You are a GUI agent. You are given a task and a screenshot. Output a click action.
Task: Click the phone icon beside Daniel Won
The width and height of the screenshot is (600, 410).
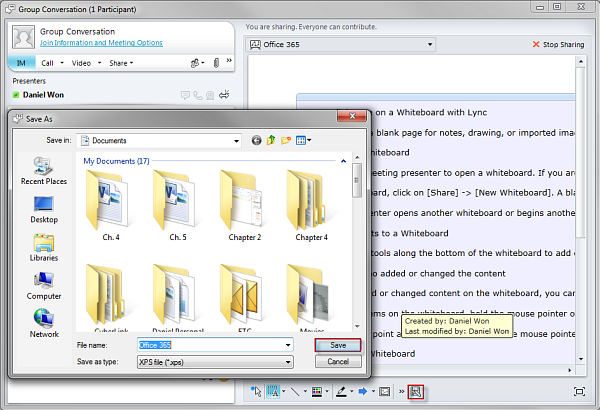(x=197, y=95)
